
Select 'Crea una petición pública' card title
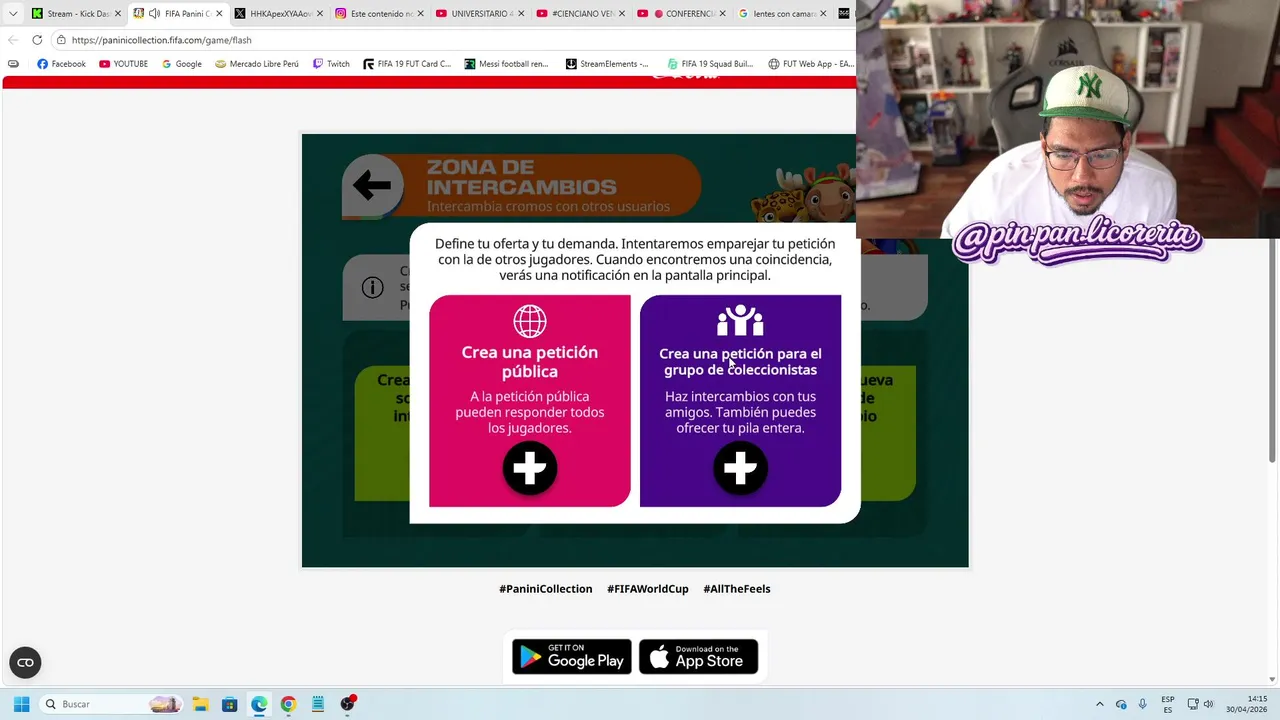pyautogui.click(x=530, y=362)
